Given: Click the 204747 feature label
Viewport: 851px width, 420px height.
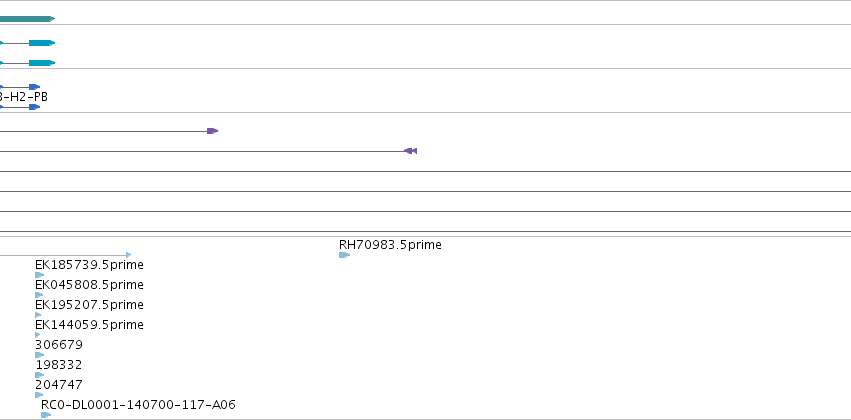Looking at the screenshot, I should (x=58, y=385).
